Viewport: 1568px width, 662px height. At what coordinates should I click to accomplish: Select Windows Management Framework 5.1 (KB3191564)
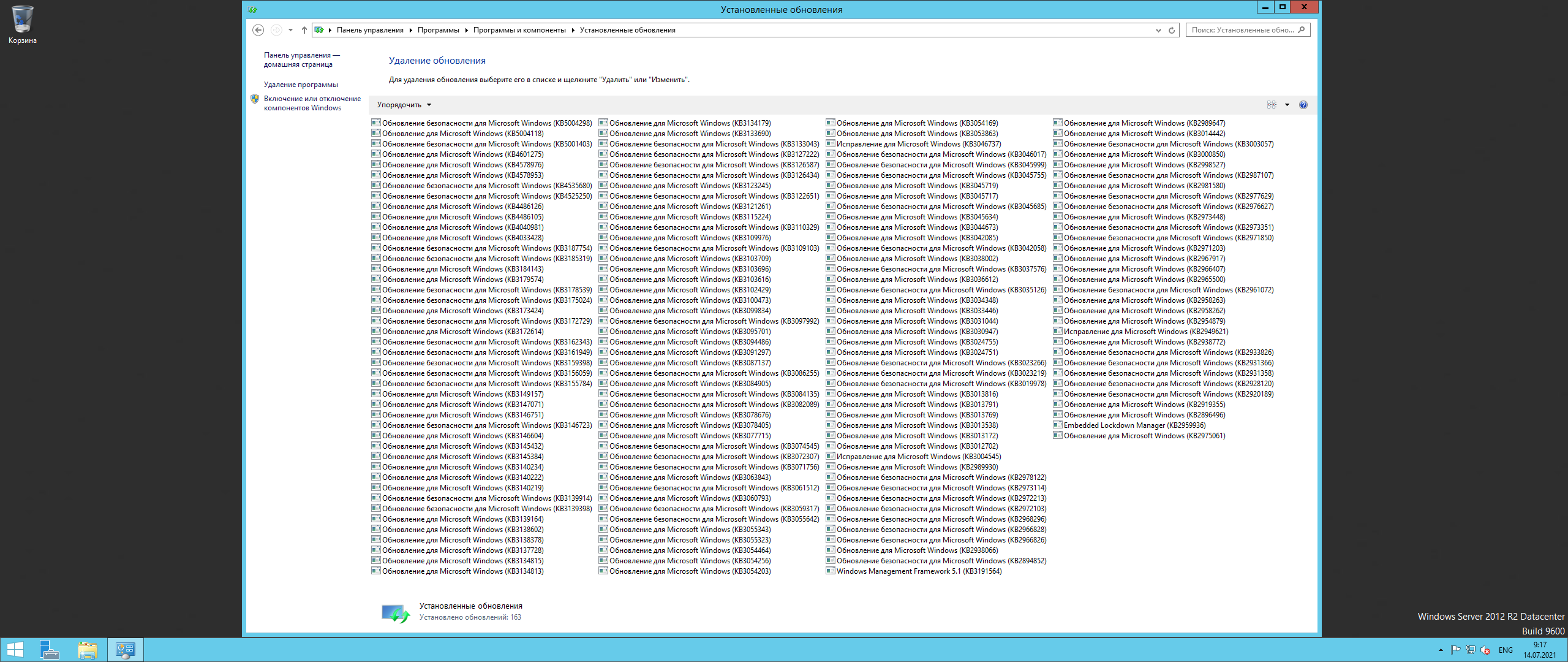point(914,571)
